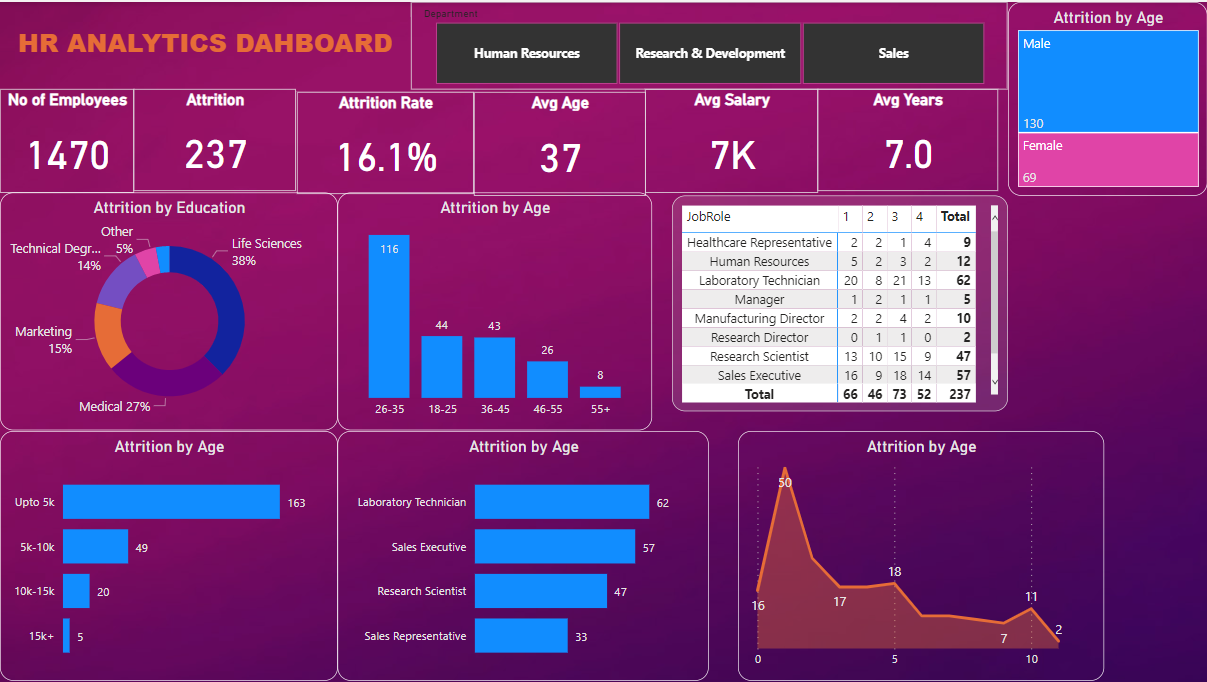Select the Female segment in gender chart
Viewport: 1207px width, 682px height.
1108,158
